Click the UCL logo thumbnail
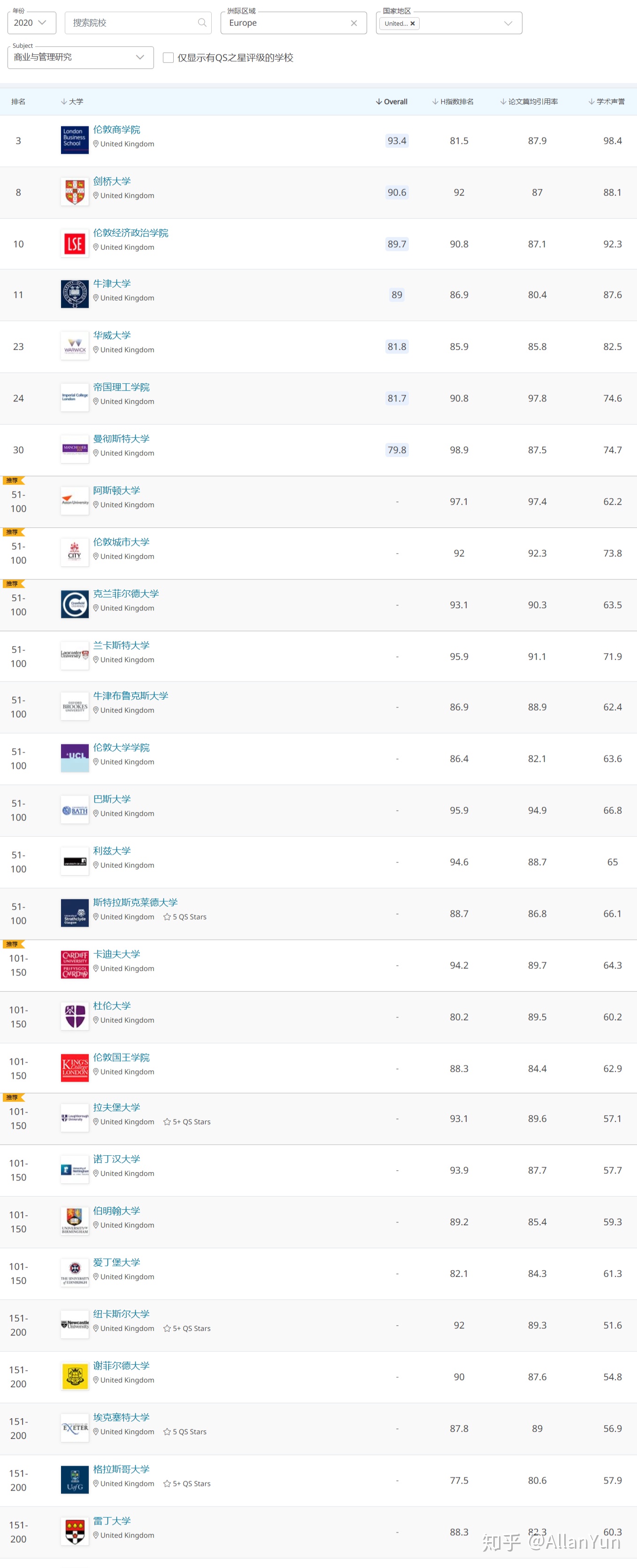The width and height of the screenshot is (637, 1568). pos(75,758)
